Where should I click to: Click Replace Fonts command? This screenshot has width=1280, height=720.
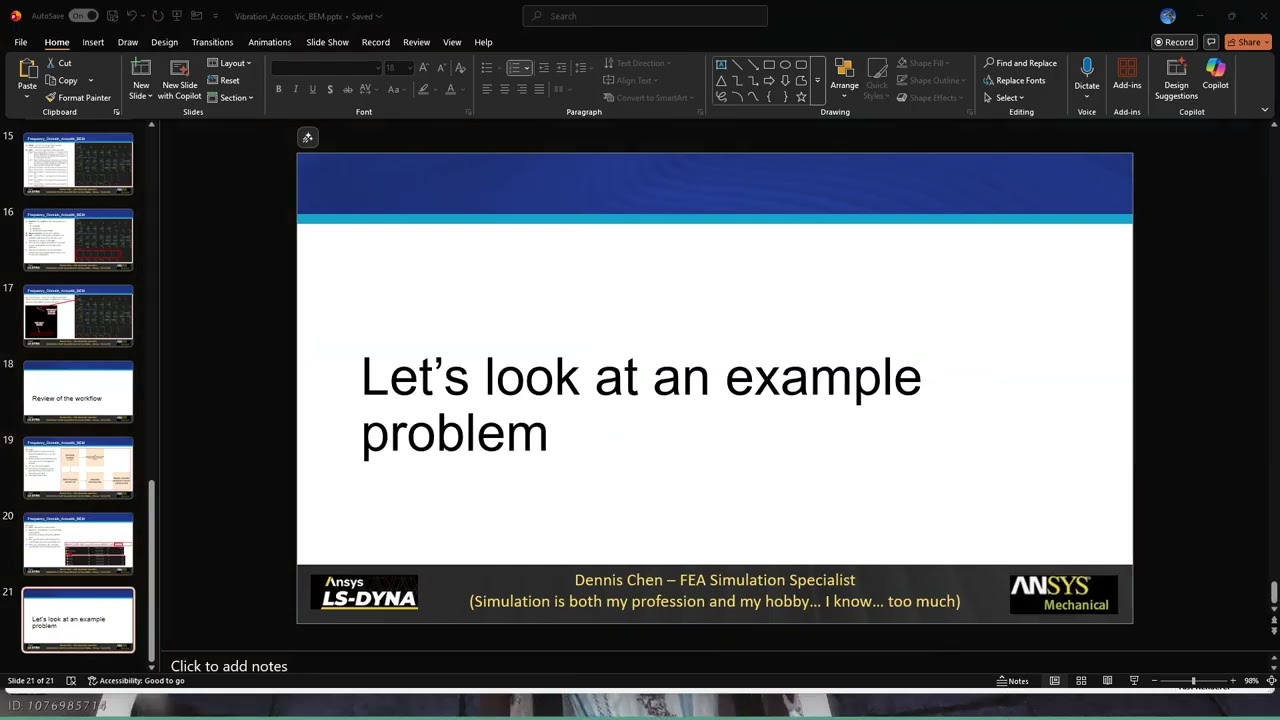(x=1014, y=81)
